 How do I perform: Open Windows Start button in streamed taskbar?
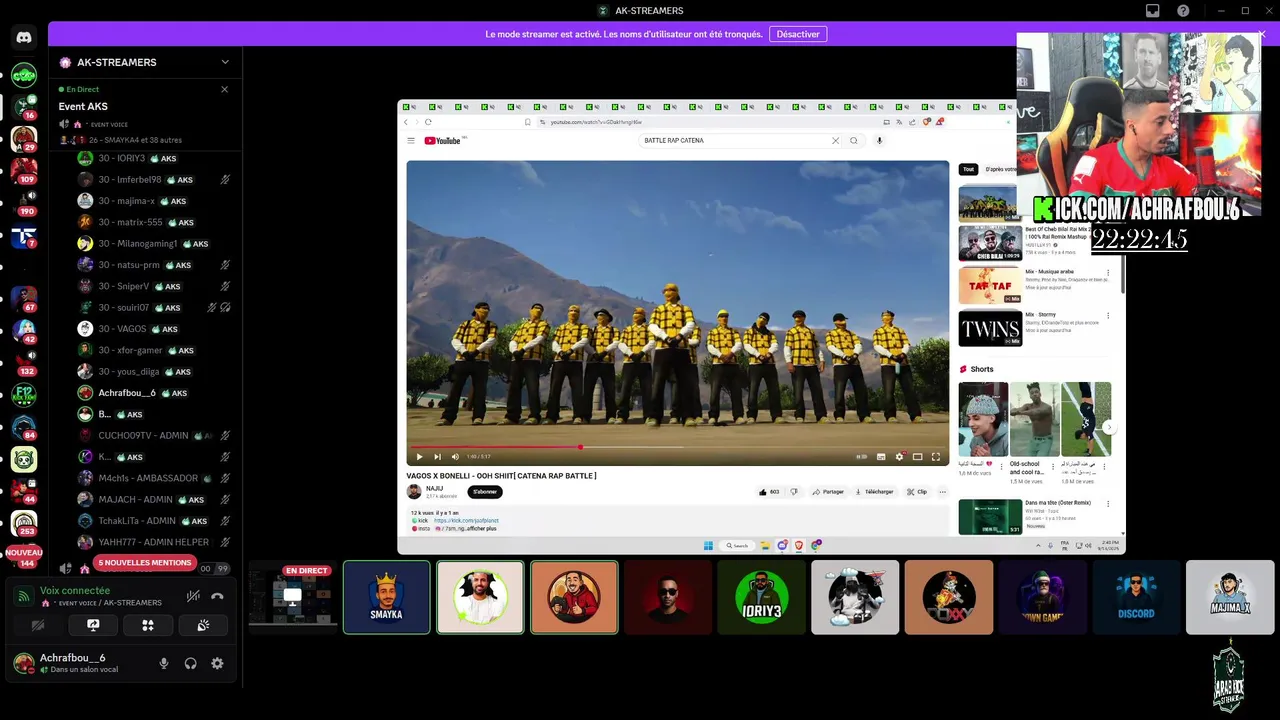(x=708, y=546)
